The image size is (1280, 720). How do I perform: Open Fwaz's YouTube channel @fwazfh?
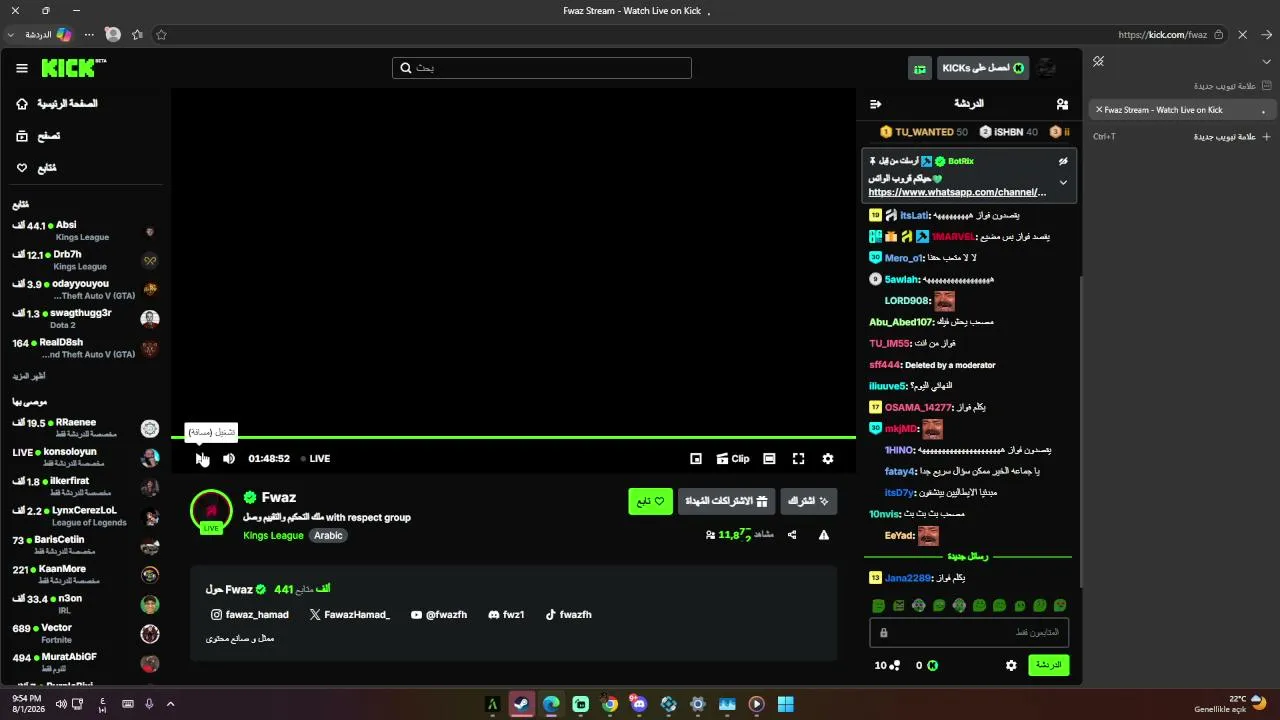[x=439, y=615]
